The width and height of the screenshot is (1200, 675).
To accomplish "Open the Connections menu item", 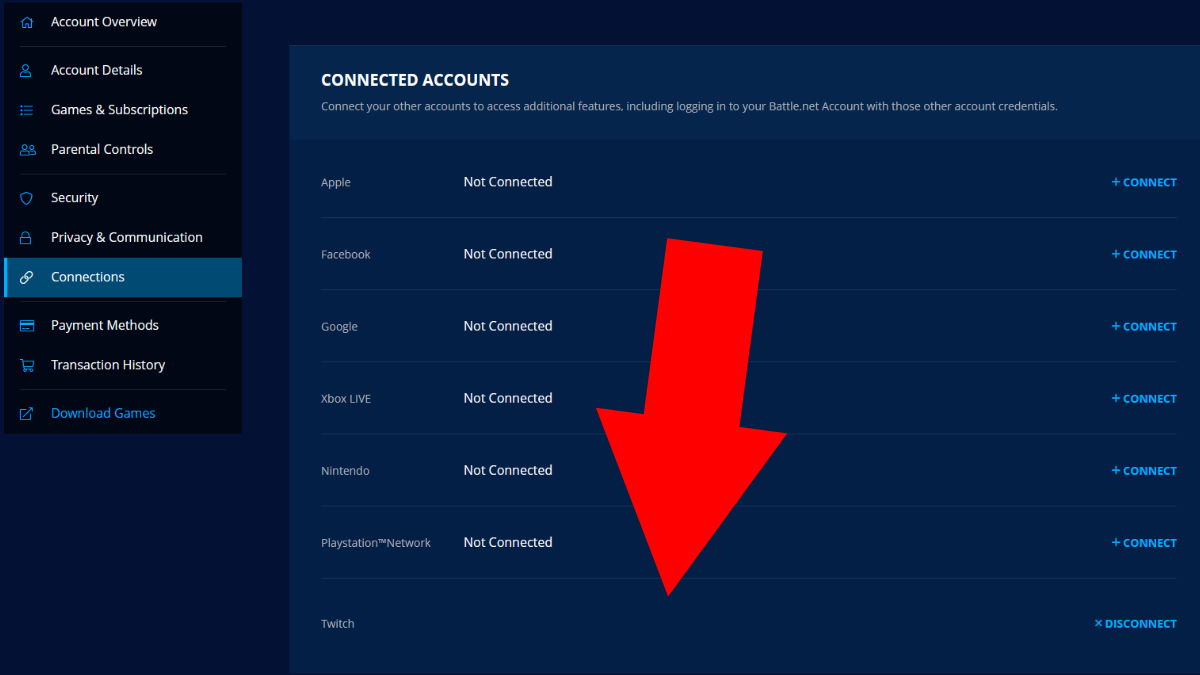I will point(88,277).
